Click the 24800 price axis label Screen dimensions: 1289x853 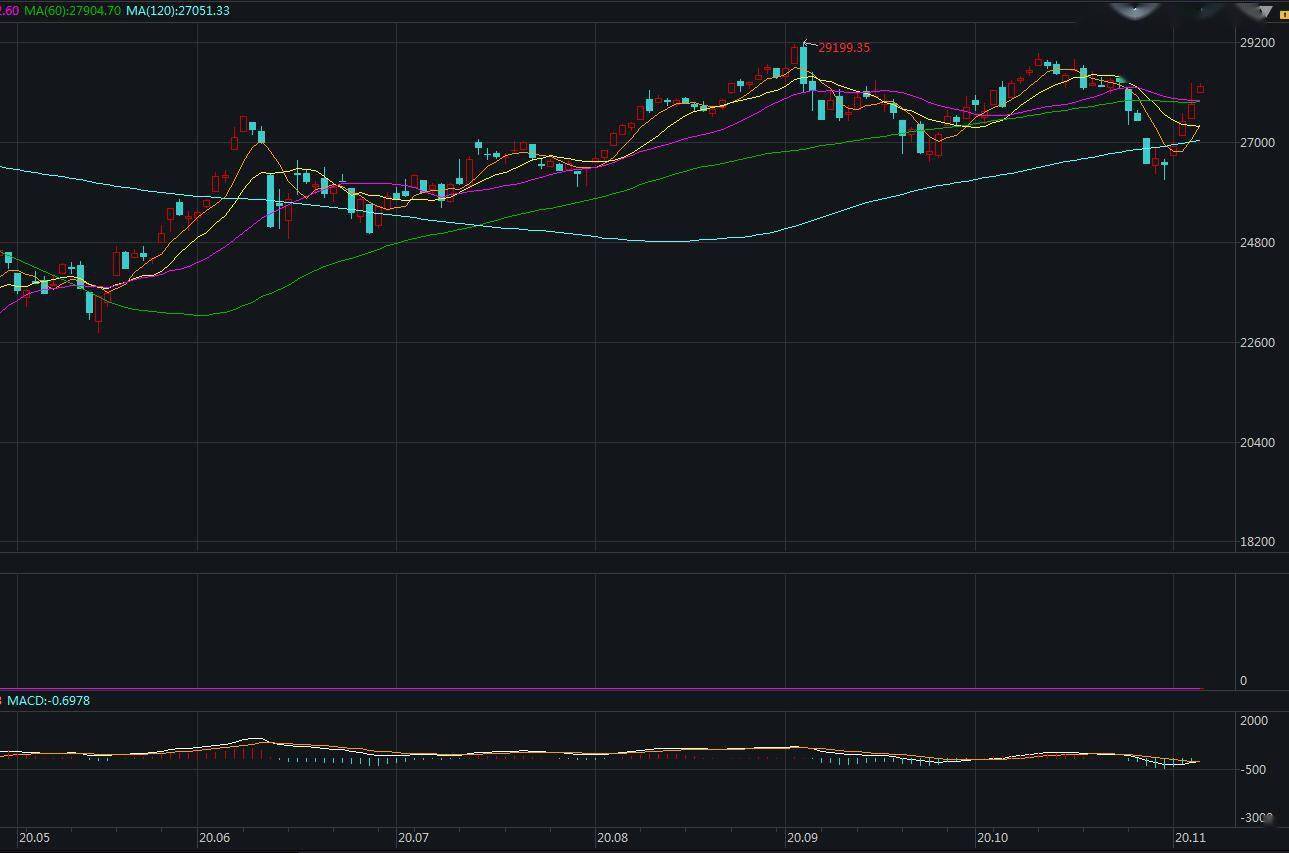1257,243
